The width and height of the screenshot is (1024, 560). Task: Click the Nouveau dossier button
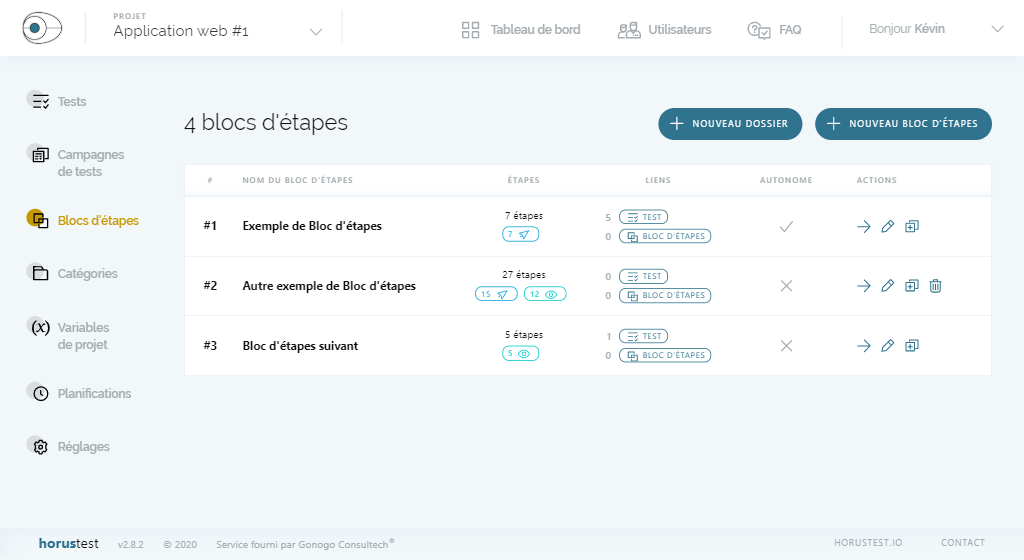(730, 124)
